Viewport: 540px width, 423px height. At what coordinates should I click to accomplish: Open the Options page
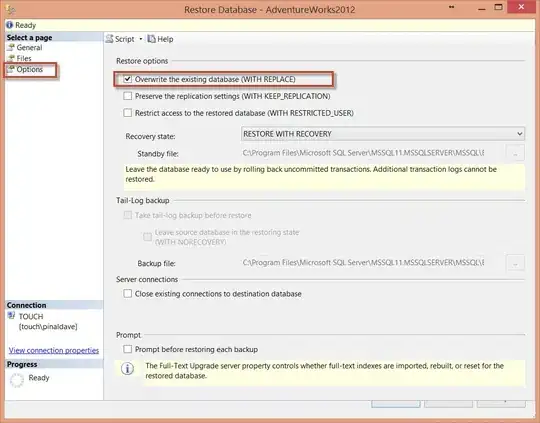coord(30,69)
